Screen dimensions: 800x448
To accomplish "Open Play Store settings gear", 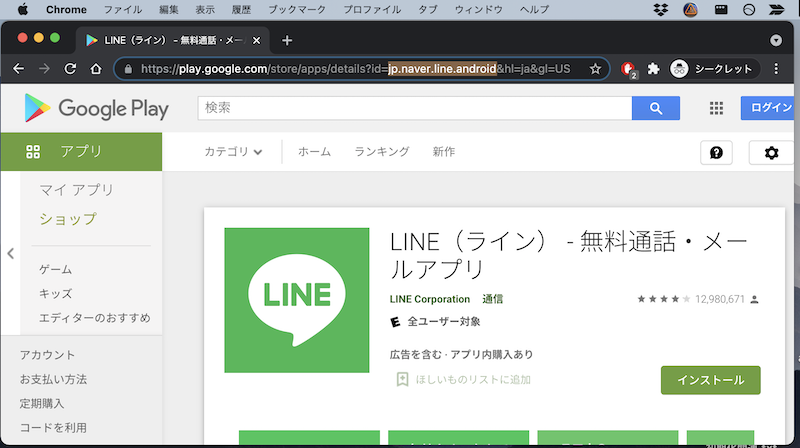I will tap(770, 153).
